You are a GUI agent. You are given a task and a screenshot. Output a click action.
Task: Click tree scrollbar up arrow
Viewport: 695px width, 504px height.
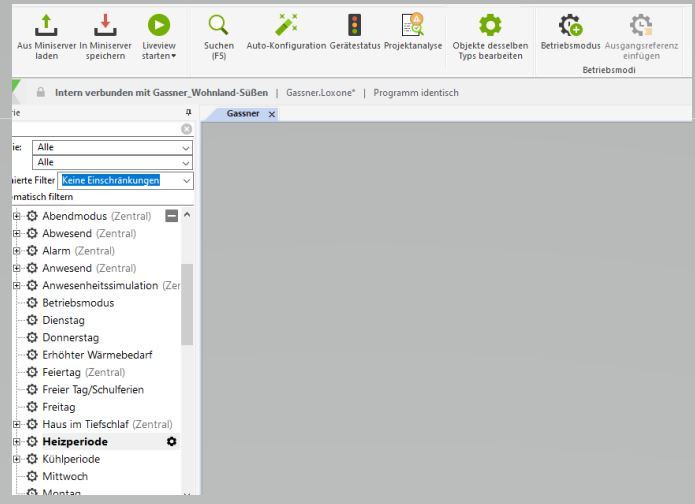click(187, 215)
